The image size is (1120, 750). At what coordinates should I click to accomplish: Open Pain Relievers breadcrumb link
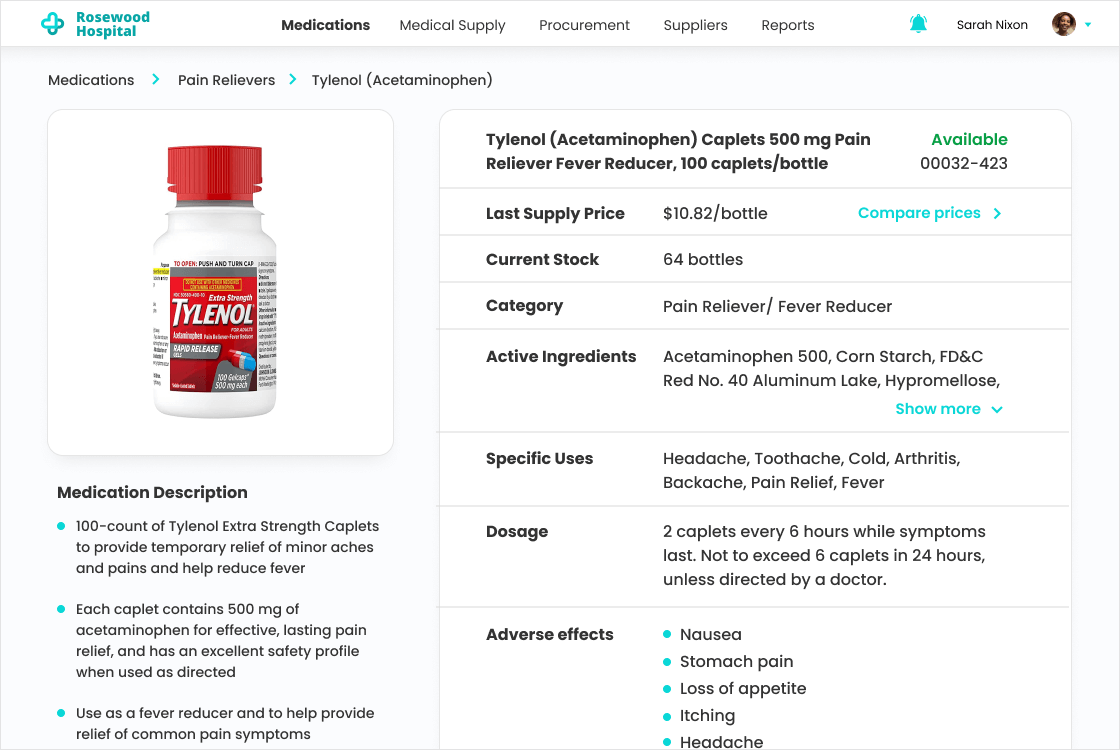click(226, 80)
